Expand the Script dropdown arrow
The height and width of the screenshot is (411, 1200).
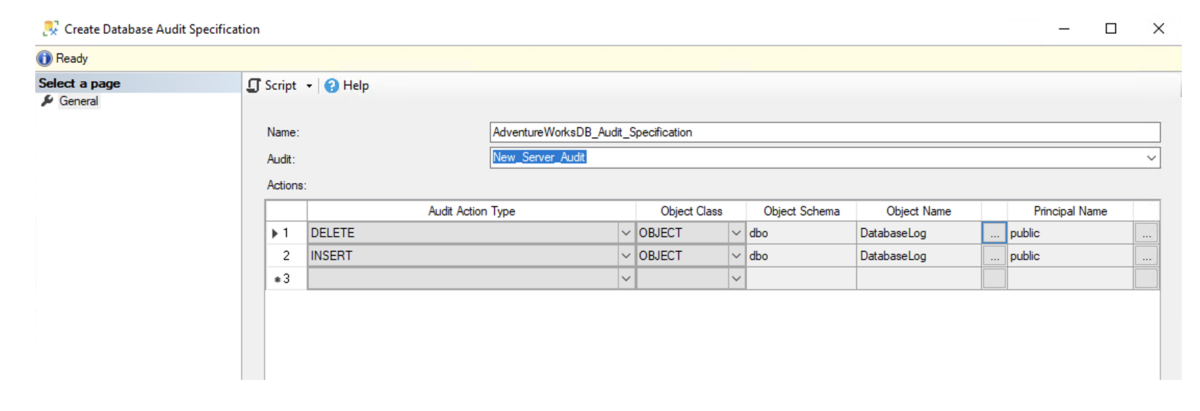click(x=309, y=86)
